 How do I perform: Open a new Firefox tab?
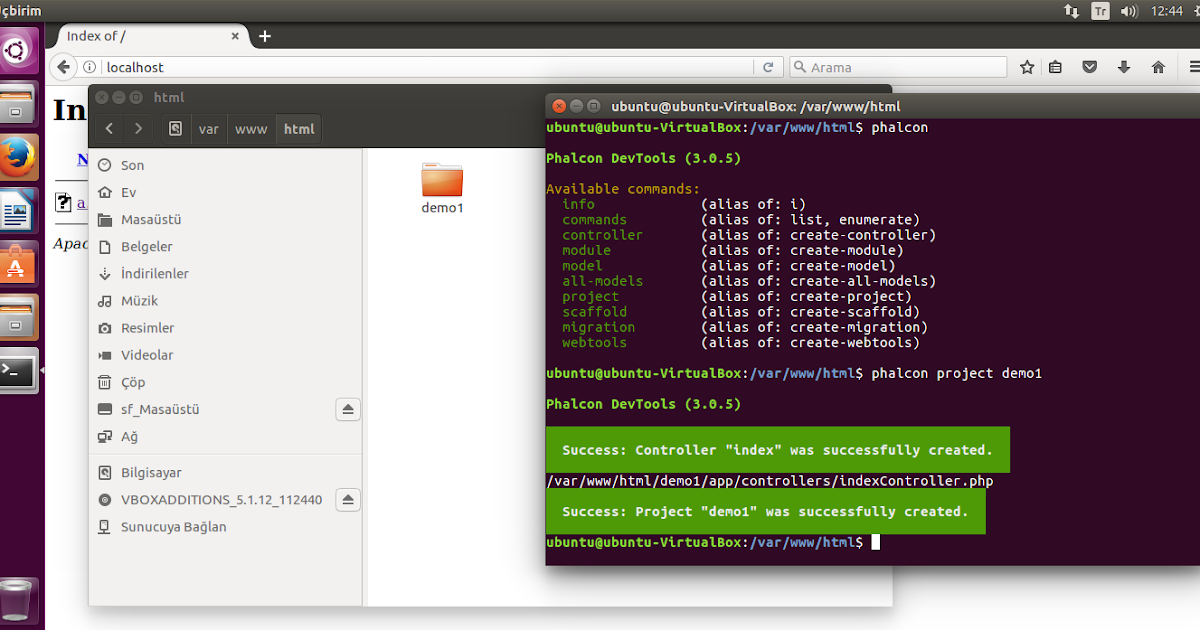(265, 36)
